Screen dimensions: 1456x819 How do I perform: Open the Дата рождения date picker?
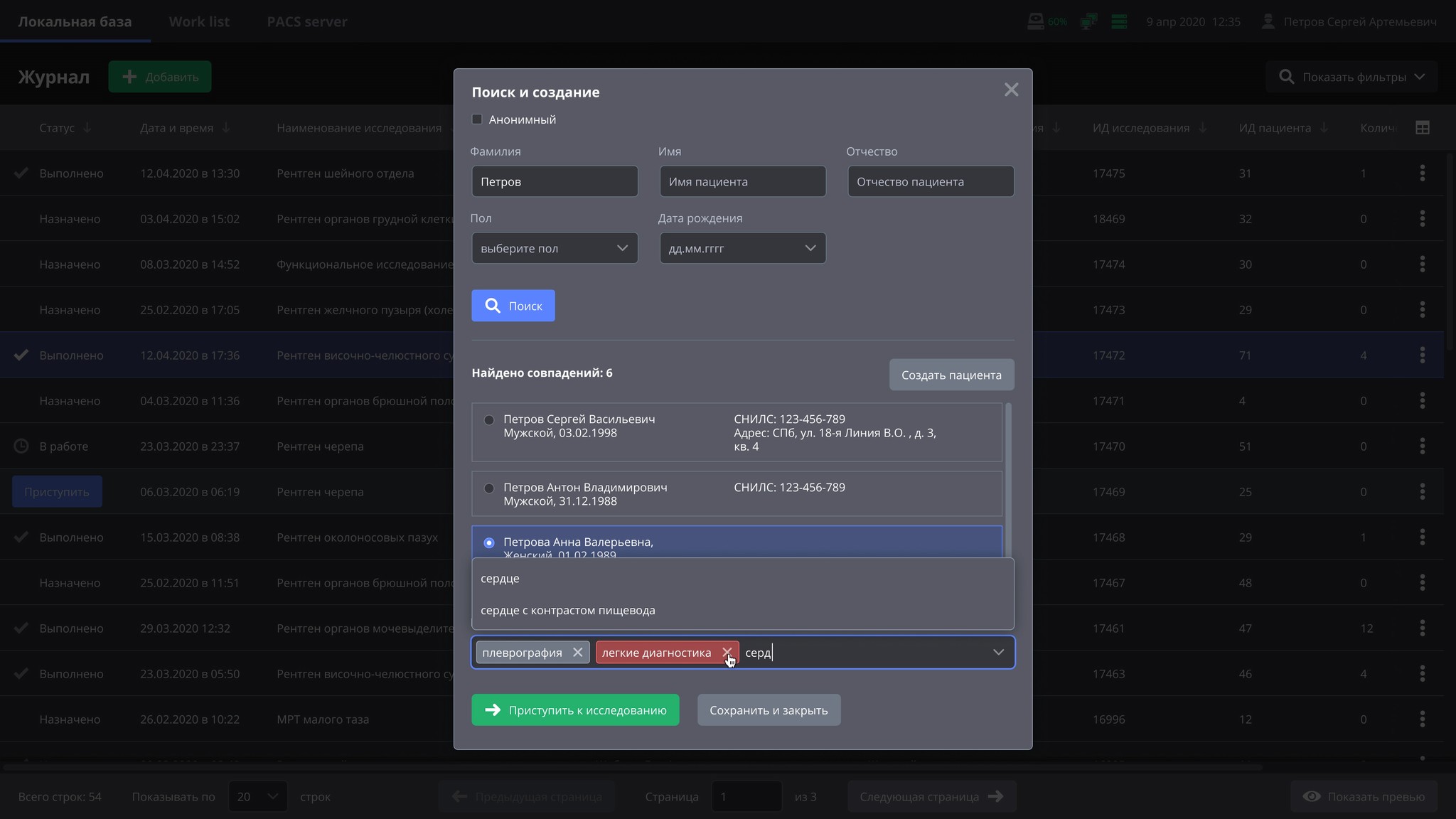pos(742,248)
